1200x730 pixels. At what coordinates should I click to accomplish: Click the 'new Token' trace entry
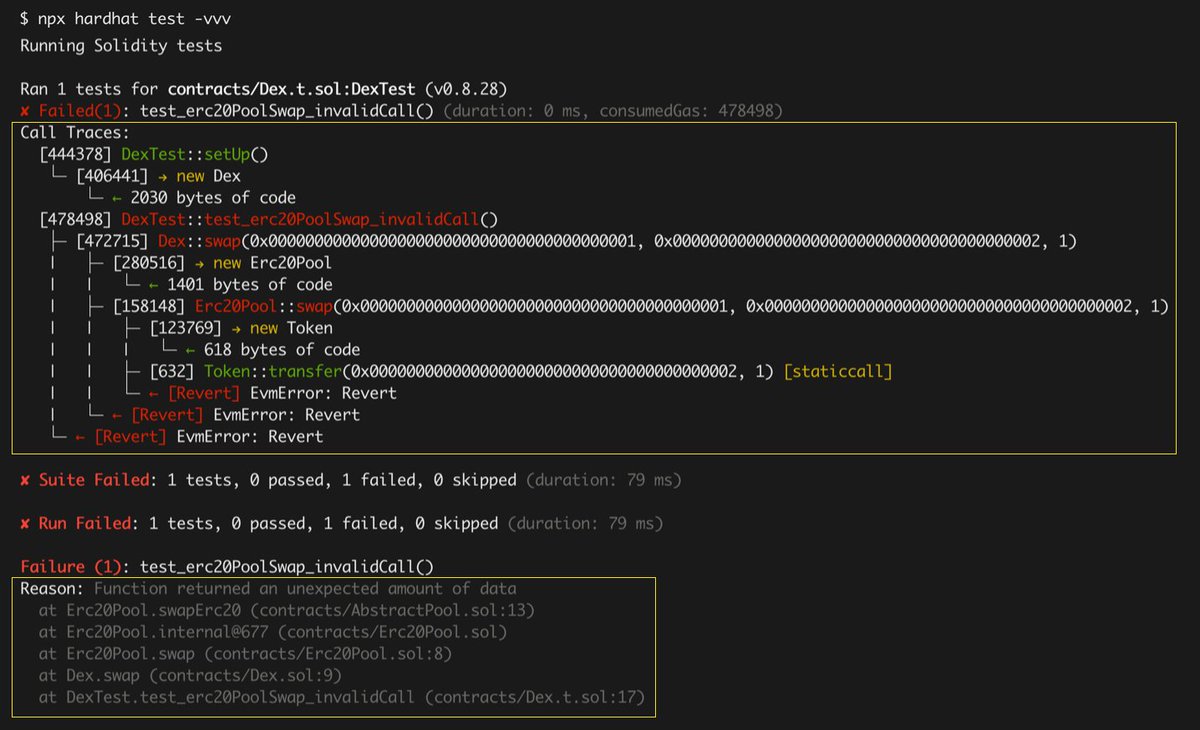(x=291, y=328)
